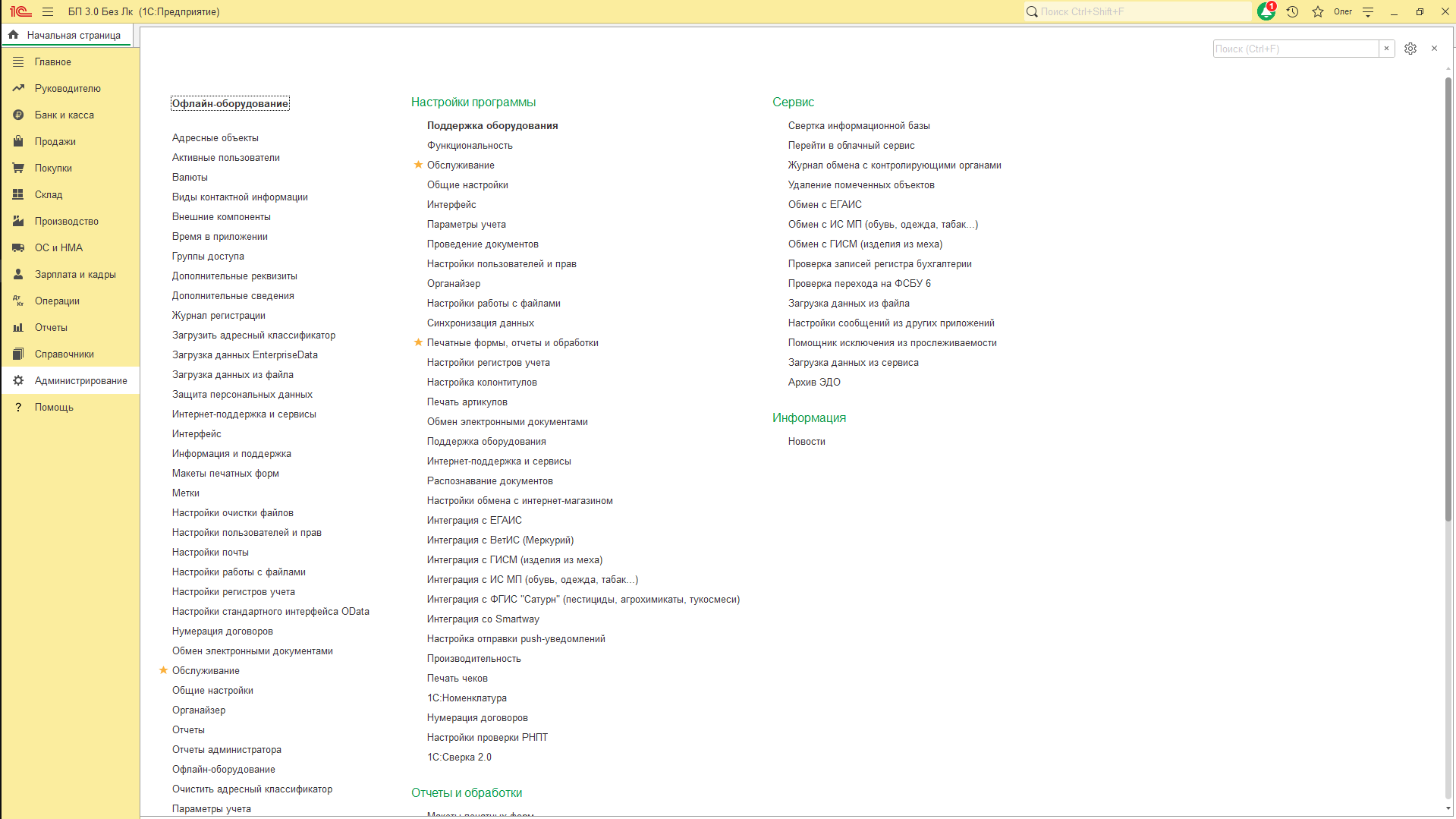Click the Банк и касса icon
Image resolution: width=1456 pixels, height=819 pixels.
(x=18, y=115)
